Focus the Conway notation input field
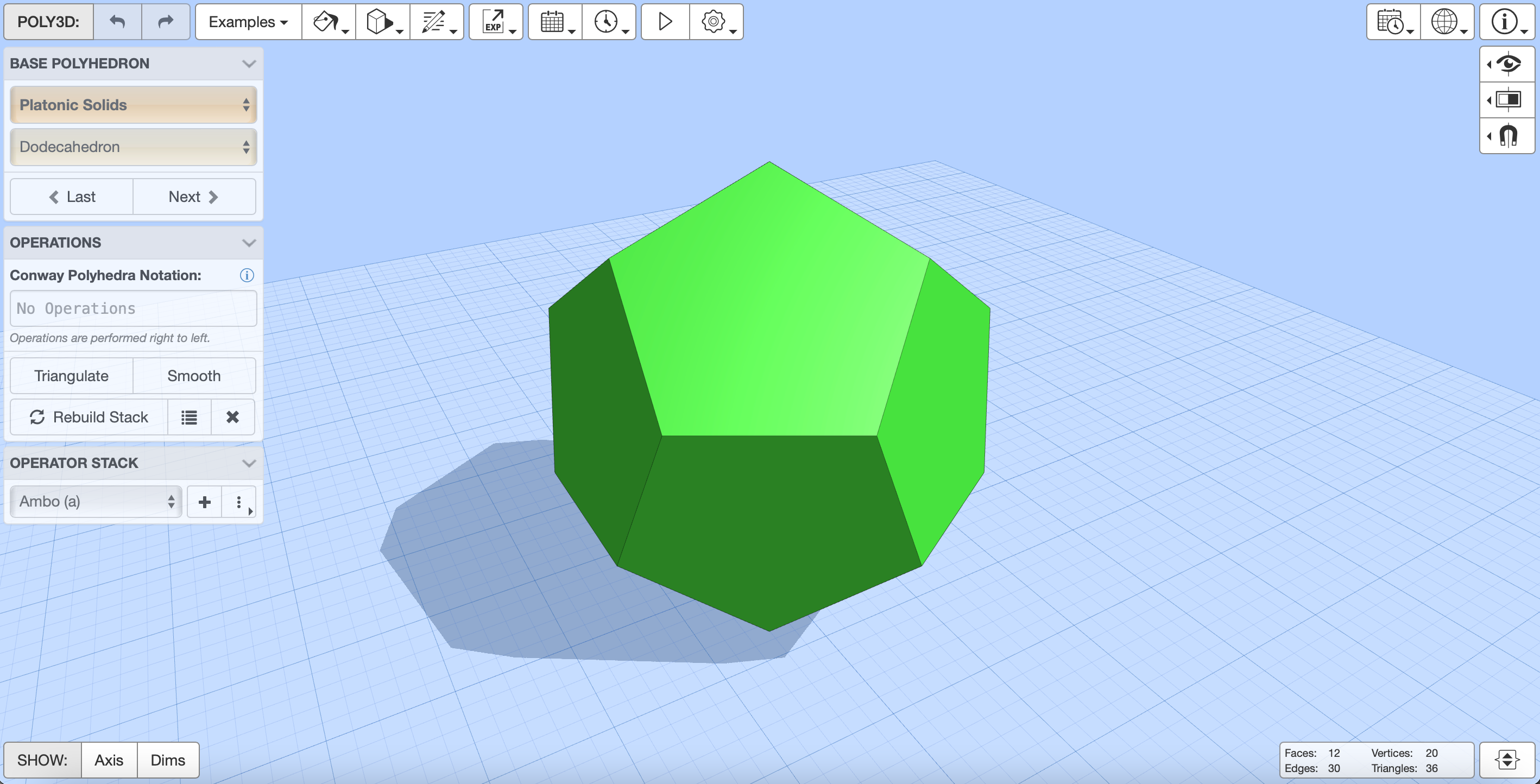The image size is (1540, 784). (134, 308)
